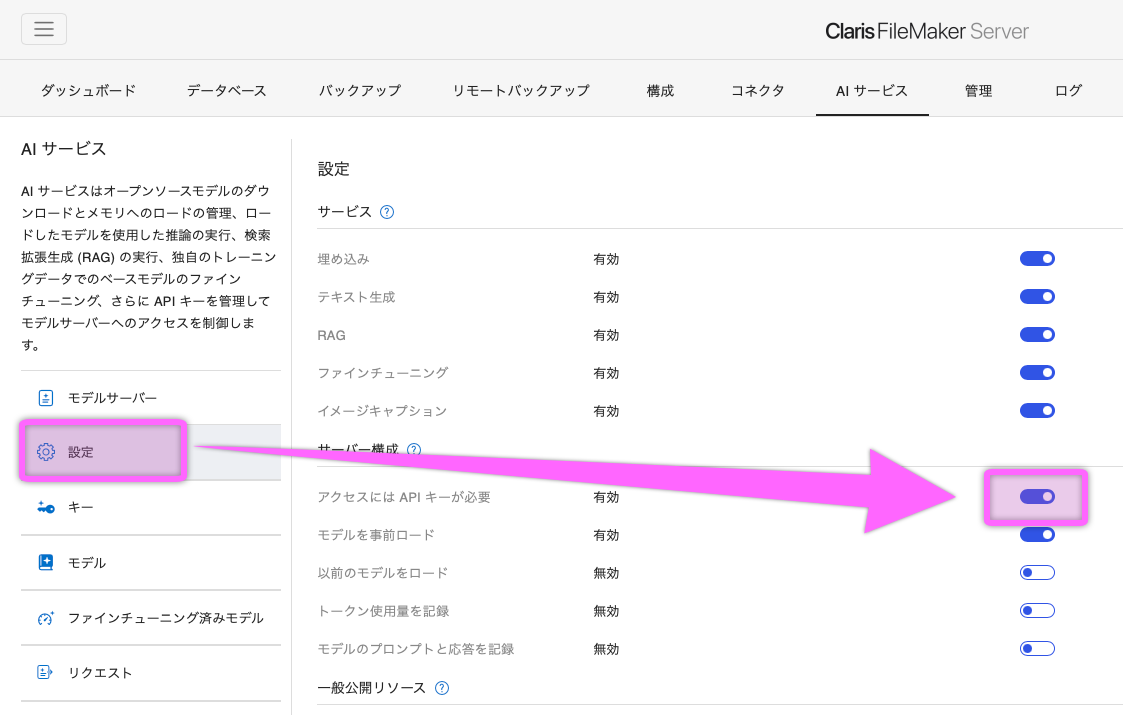Open the リモートバックアップ tab
Viewport: 1123px width, 715px height.
(521, 90)
